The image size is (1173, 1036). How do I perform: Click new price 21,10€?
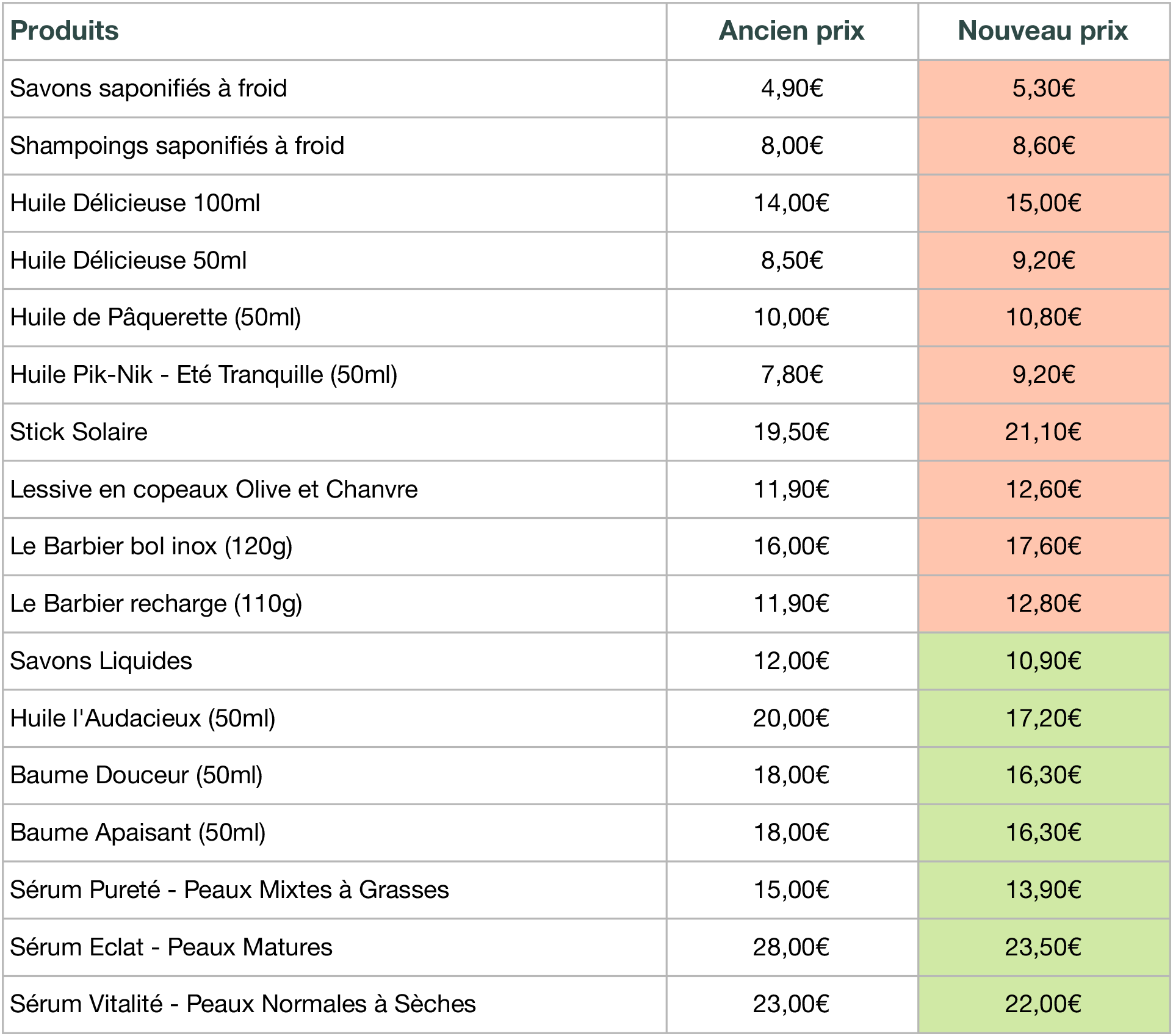[1043, 432]
